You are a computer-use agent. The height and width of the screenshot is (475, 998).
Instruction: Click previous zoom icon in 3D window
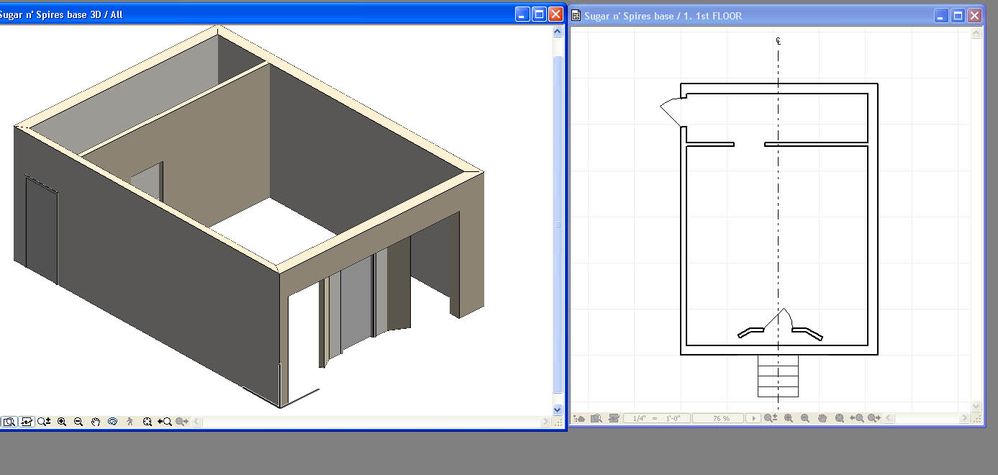[x=165, y=422]
